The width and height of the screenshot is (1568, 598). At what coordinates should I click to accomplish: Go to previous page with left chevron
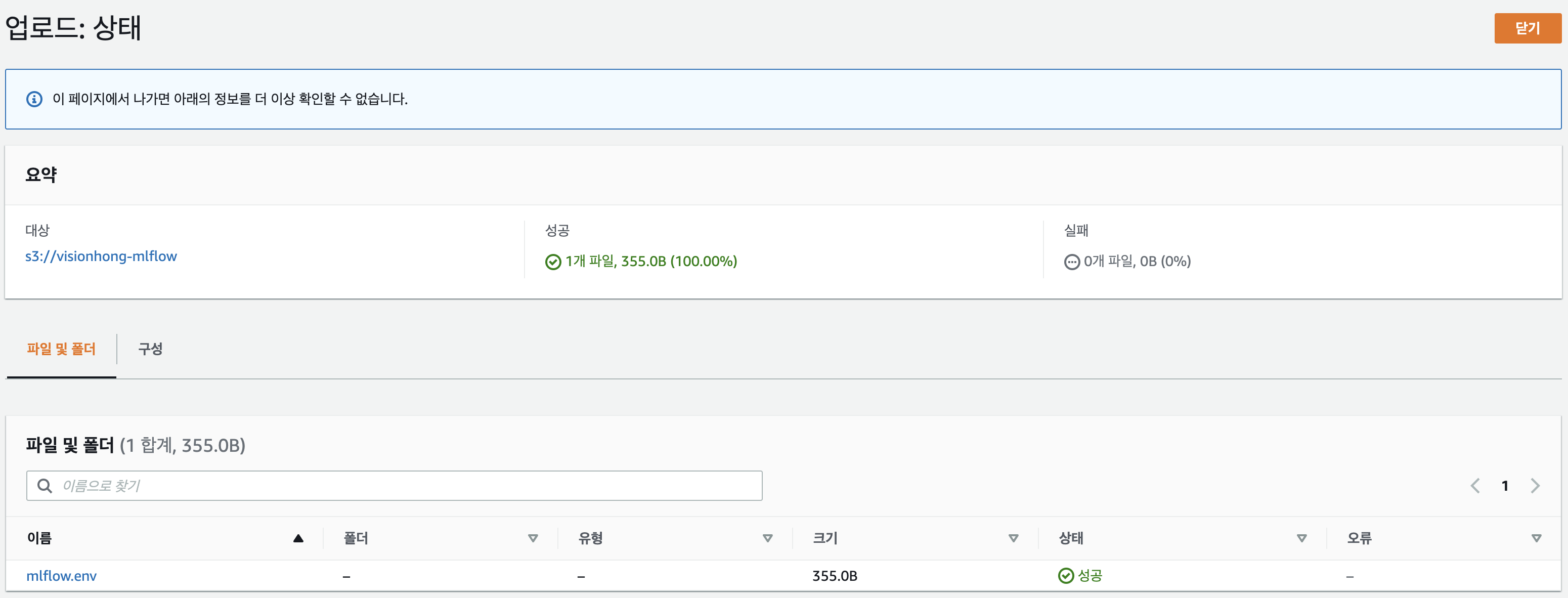(x=1475, y=485)
